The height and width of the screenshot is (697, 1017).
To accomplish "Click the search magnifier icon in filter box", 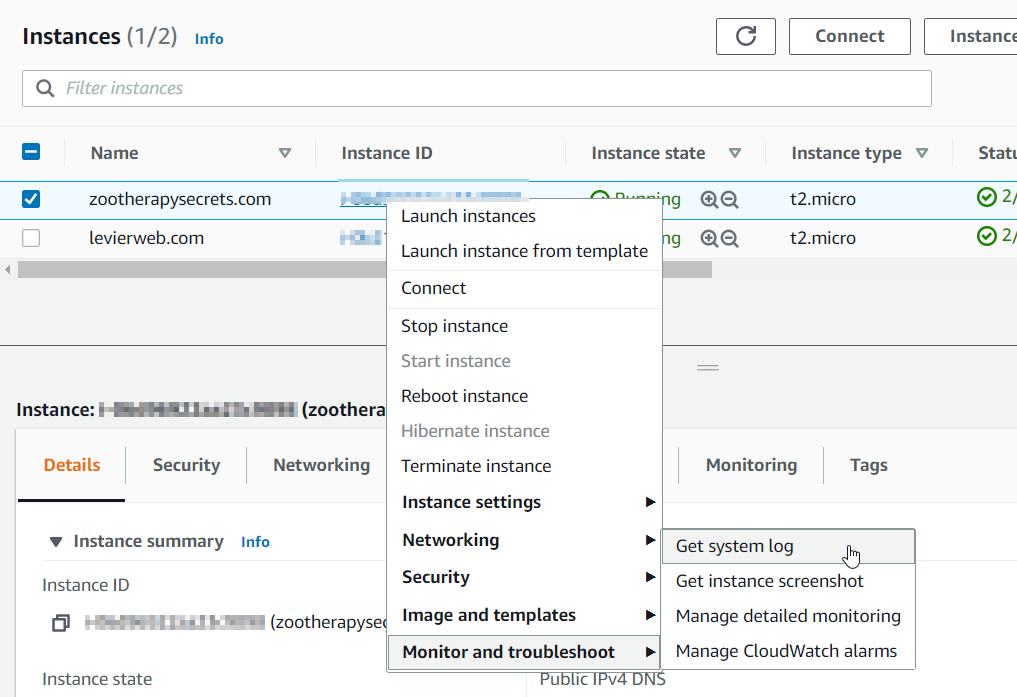I will tap(45, 88).
